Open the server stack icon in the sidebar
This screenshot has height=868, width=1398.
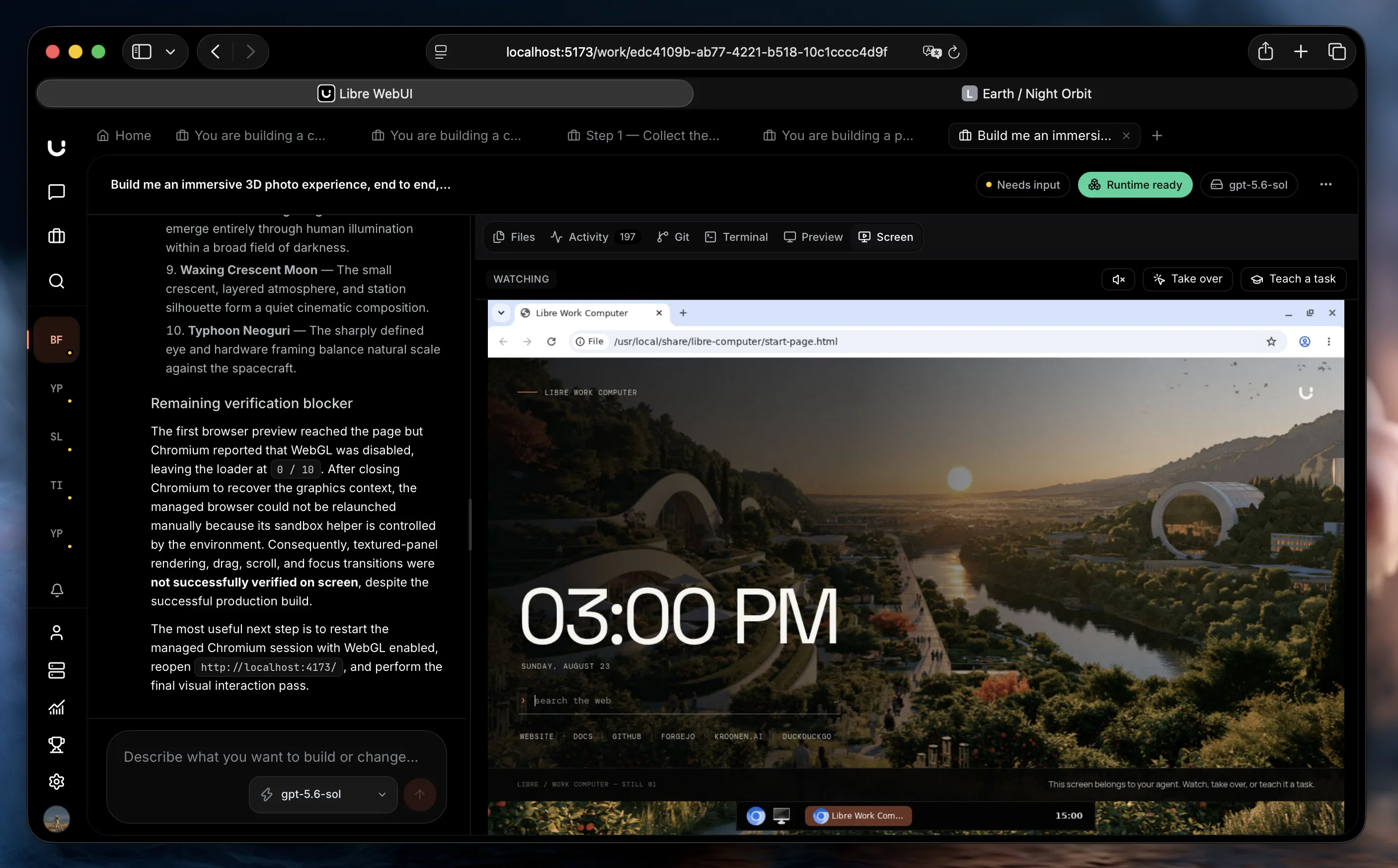click(56, 670)
